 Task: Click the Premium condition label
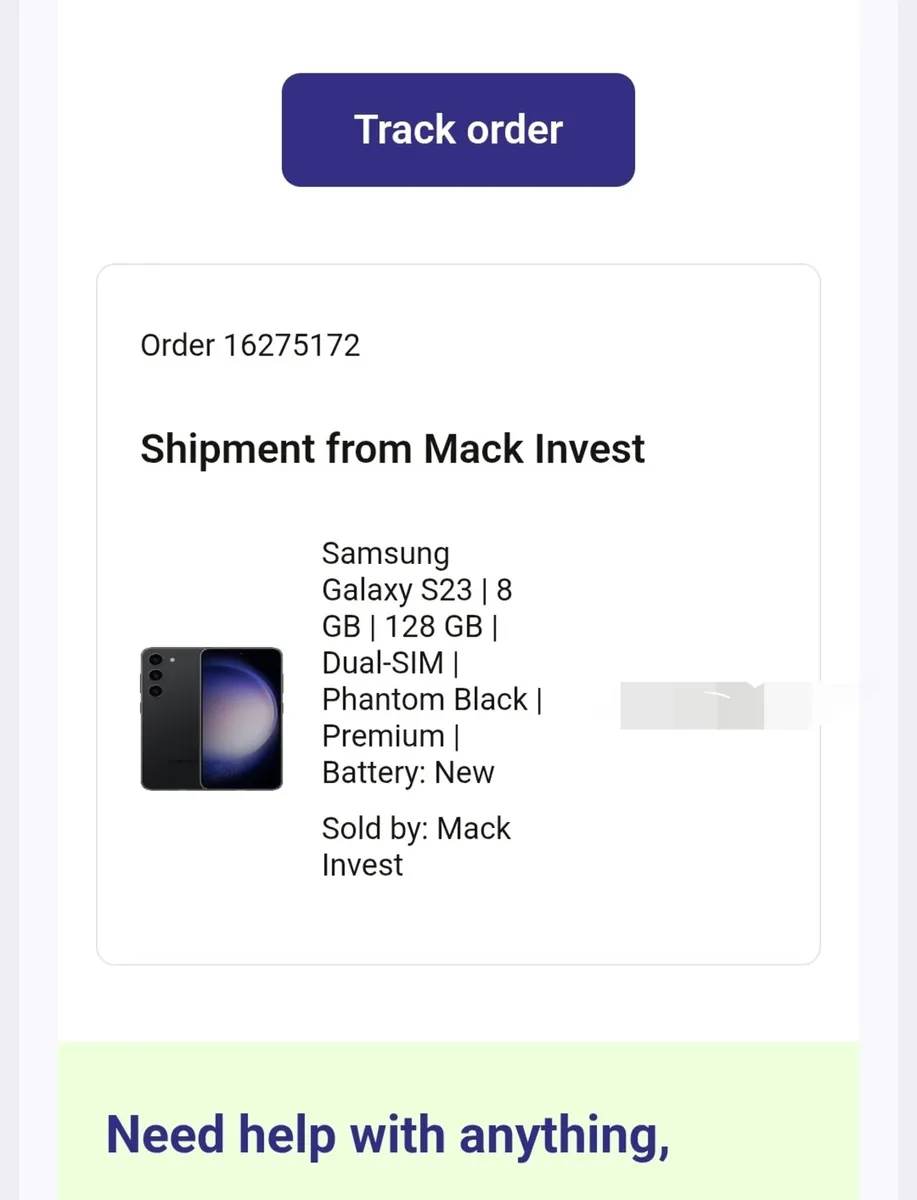point(382,736)
